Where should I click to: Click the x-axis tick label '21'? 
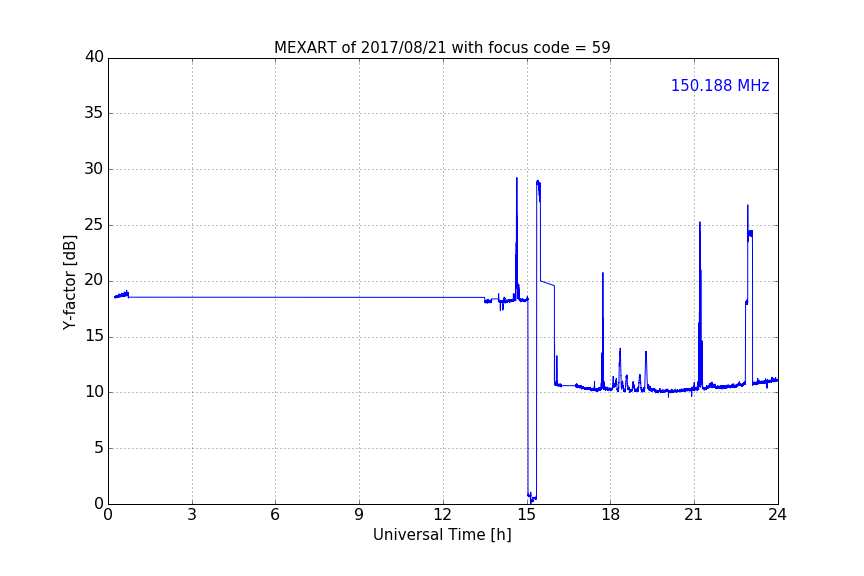pos(694,515)
